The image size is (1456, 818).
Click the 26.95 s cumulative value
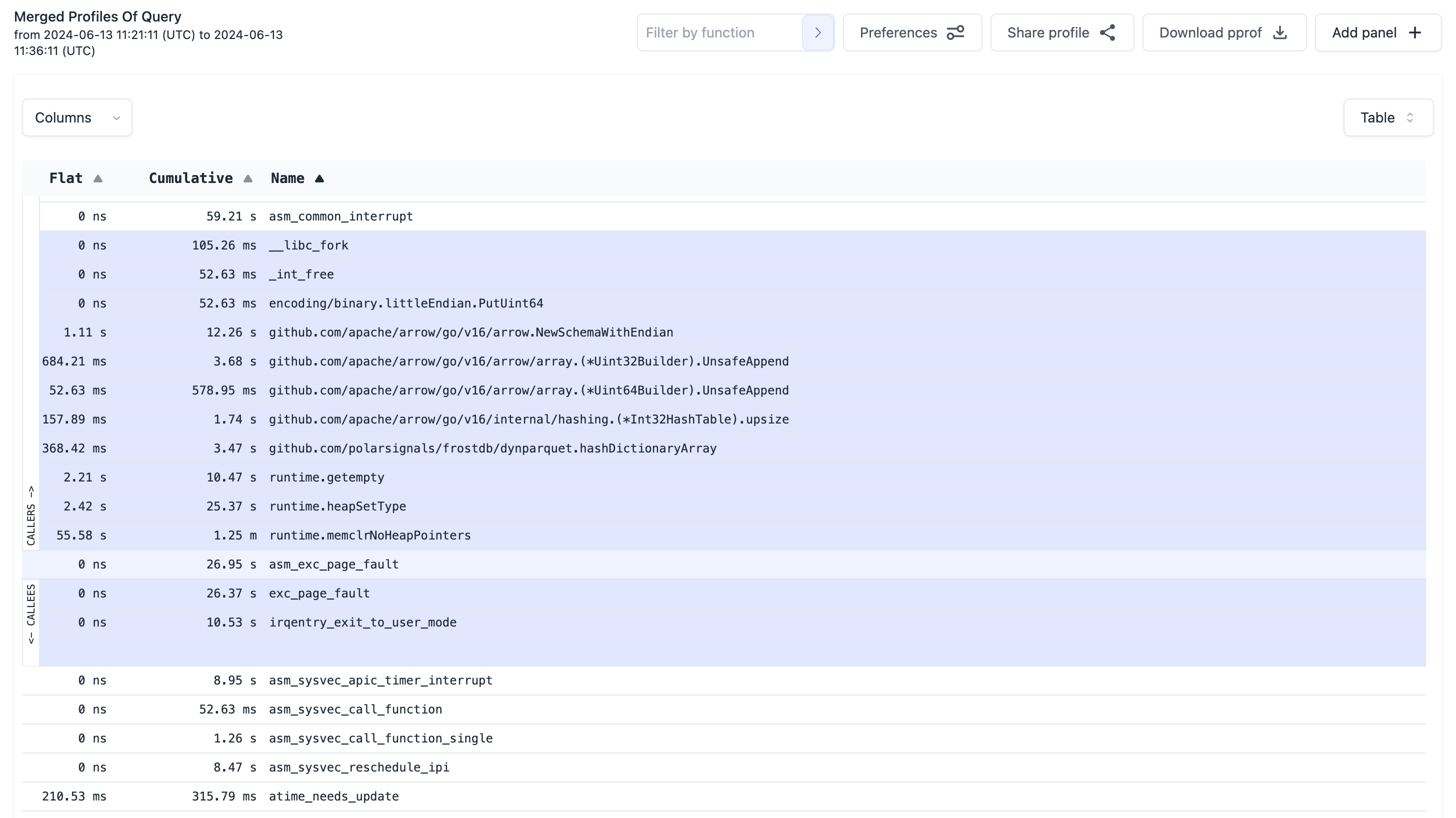(231, 564)
